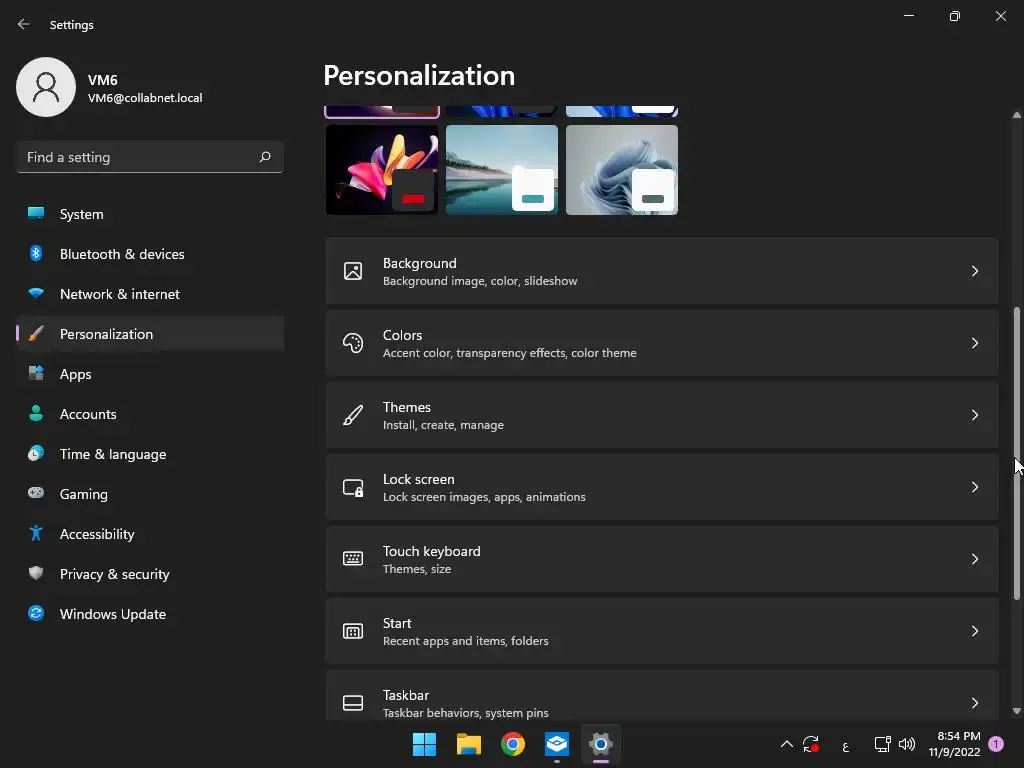
Task: Select the Gaming category
Action: pos(150,494)
